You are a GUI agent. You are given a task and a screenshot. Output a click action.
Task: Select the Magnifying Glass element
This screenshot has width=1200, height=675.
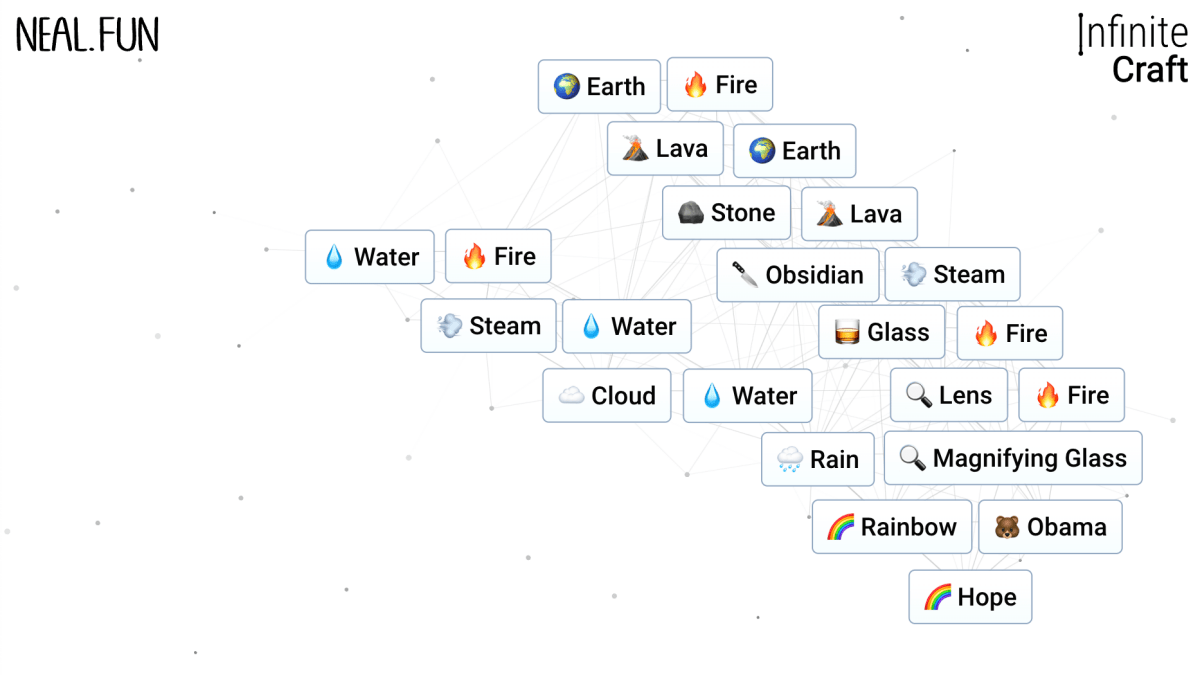point(1013,459)
